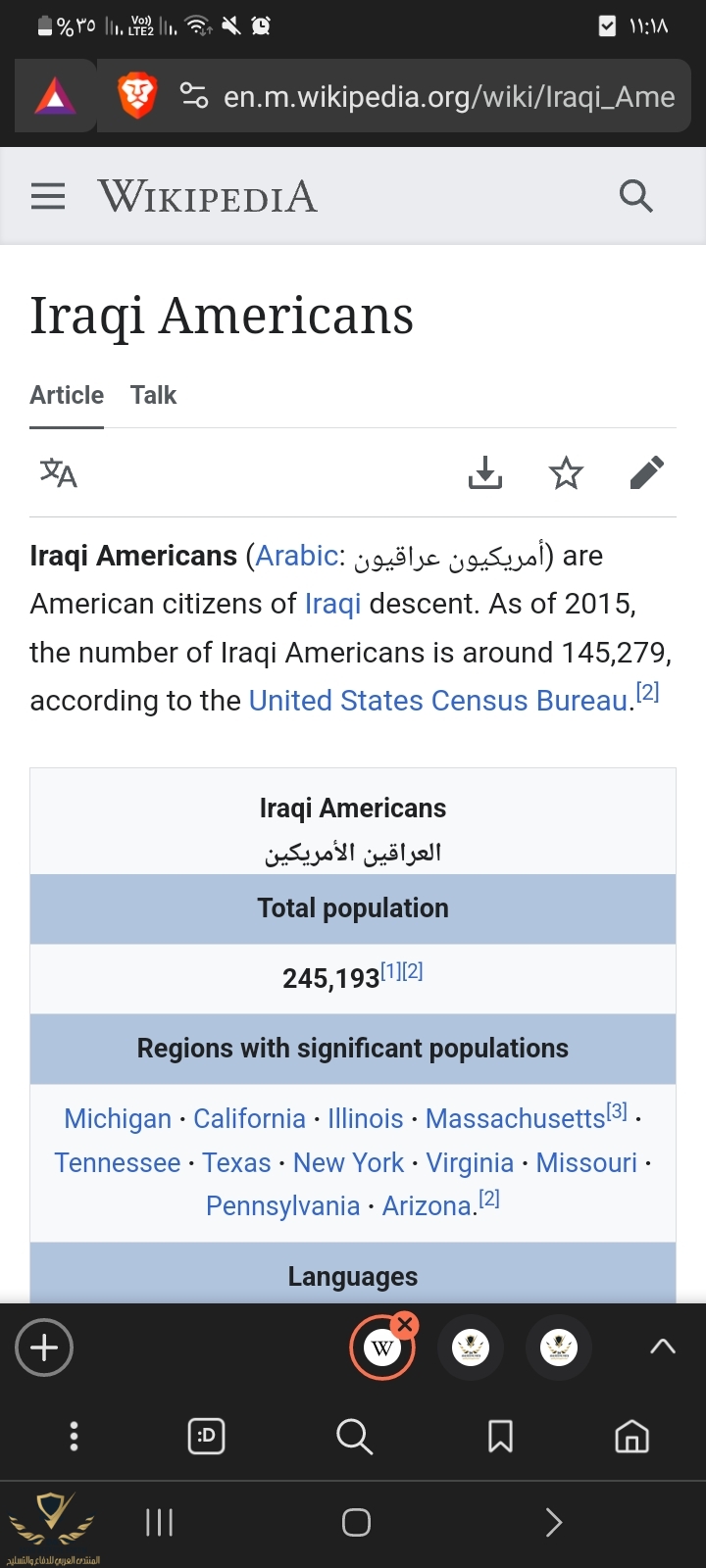Viewport: 706px width, 1568px height.
Task: Open the tab switcher counter button
Action: coord(206,1437)
